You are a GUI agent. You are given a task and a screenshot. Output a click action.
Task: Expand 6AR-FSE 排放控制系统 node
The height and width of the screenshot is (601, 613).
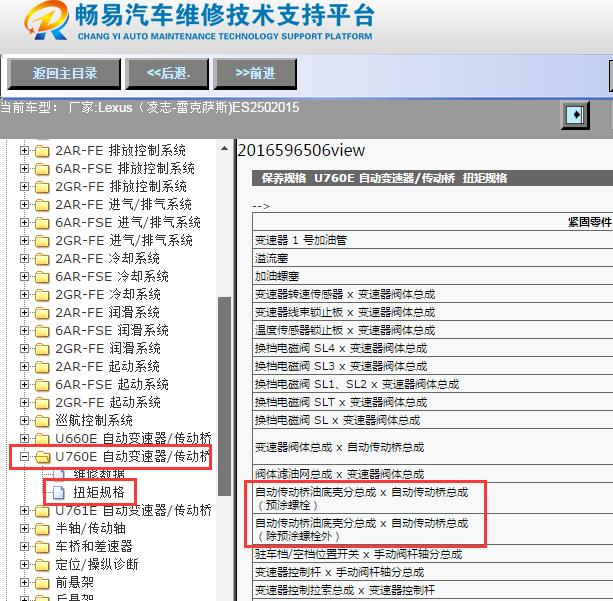point(24,169)
